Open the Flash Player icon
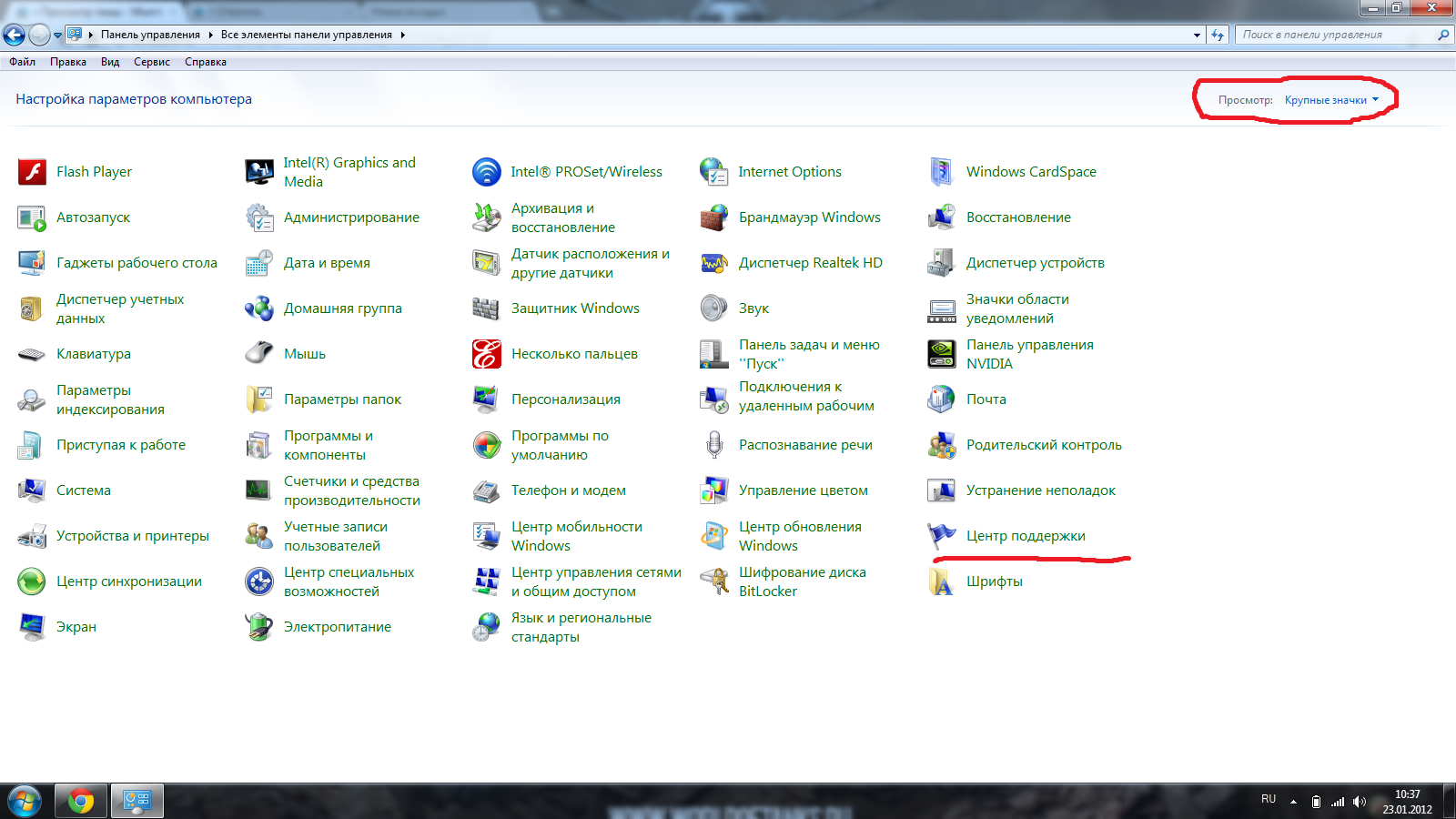This screenshot has height=819, width=1456. point(32,172)
